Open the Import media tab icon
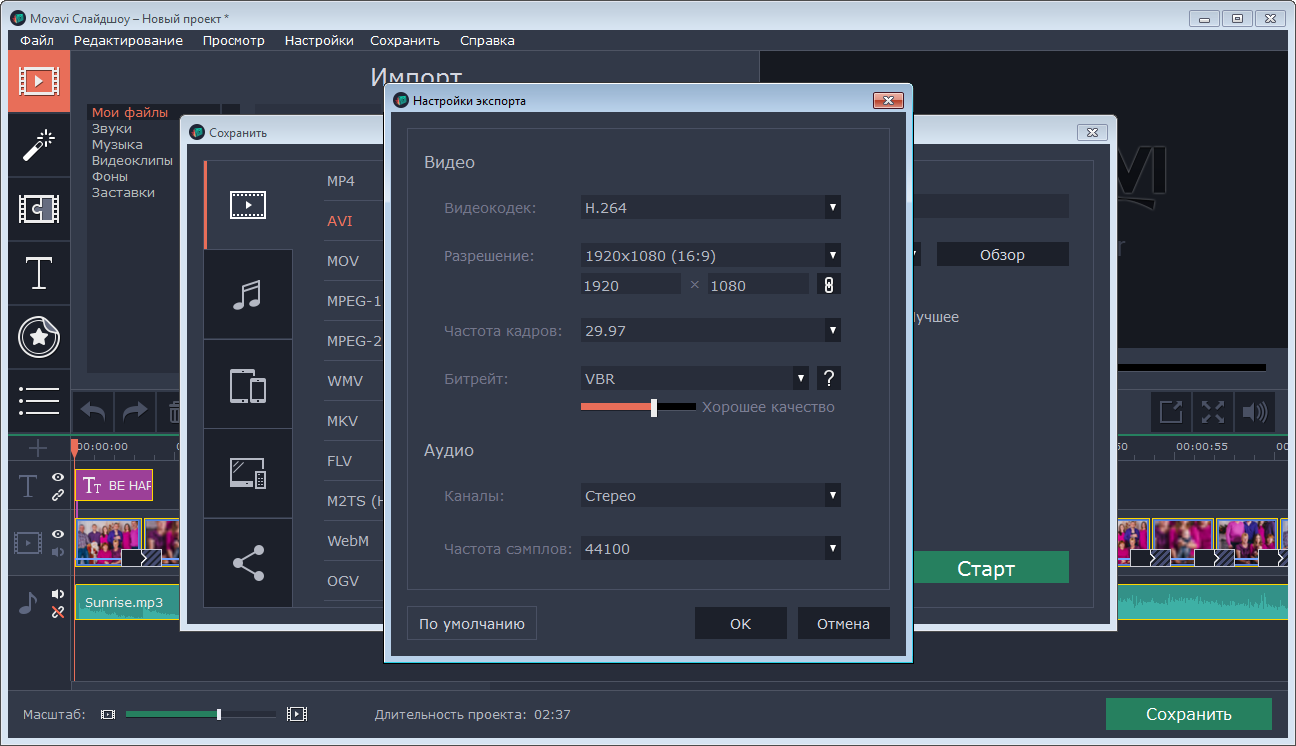Screen dimensions: 1296x746 (39, 81)
